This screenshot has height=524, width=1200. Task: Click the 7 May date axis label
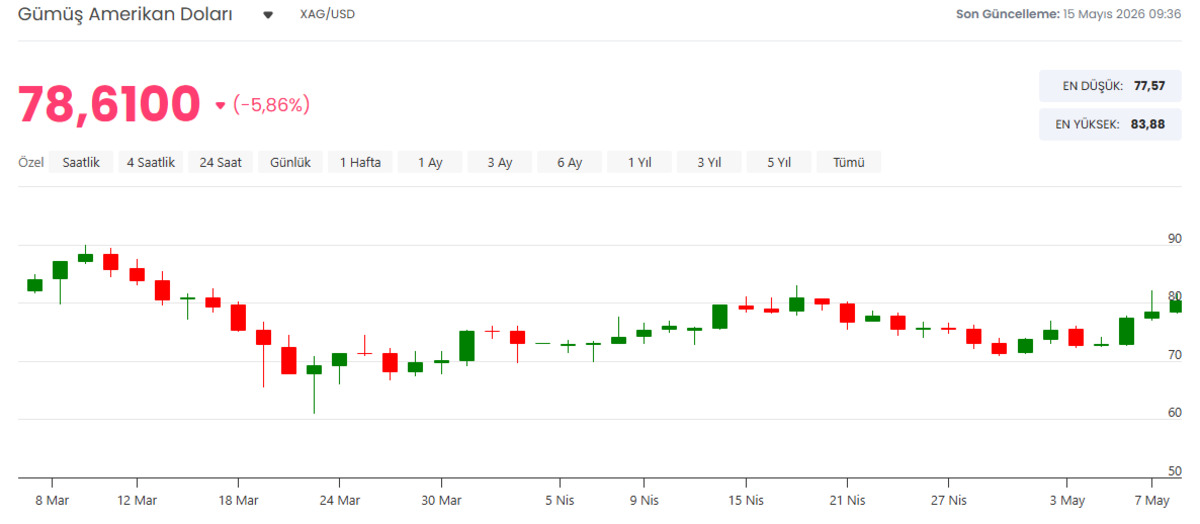1151,500
